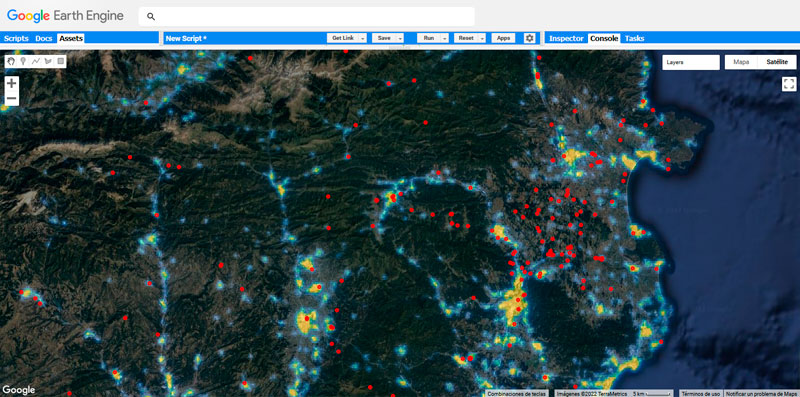Focus the top search input field

[x=307, y=16]
